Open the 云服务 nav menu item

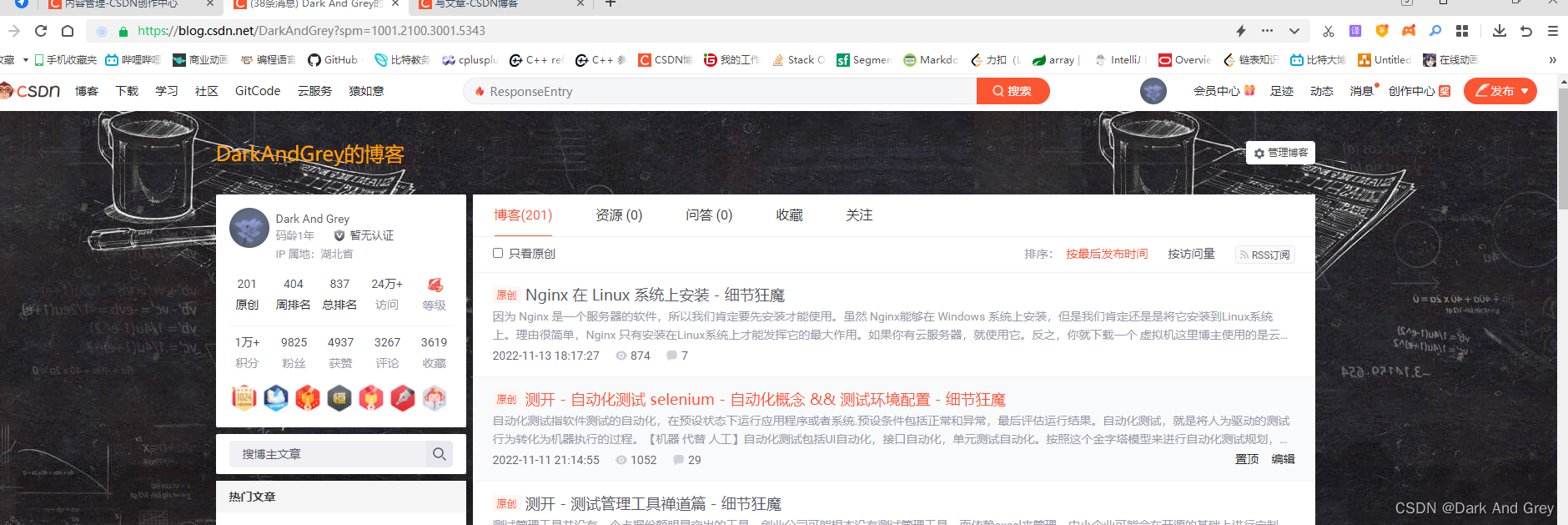coord(315,91)
